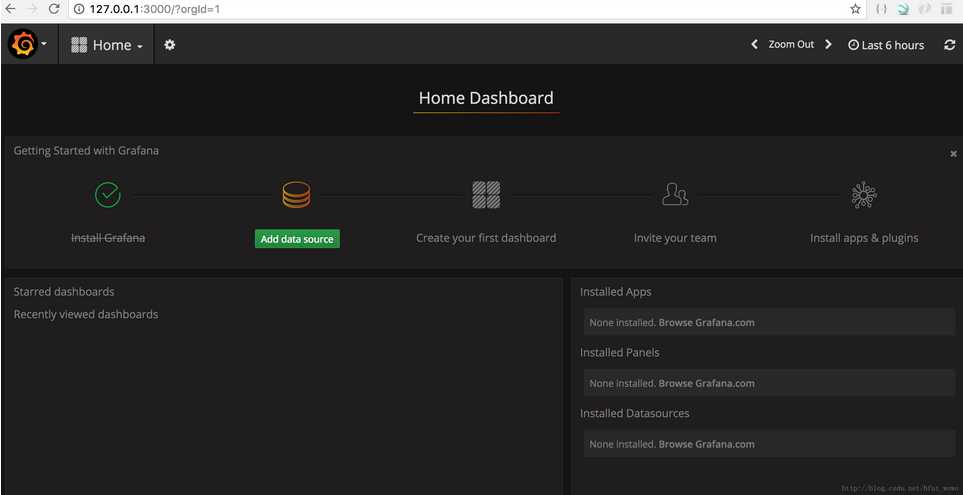Click Zoom Out time range
This screenshot has height=495, width=963.
pyautogui.click(x=791, y=44)
